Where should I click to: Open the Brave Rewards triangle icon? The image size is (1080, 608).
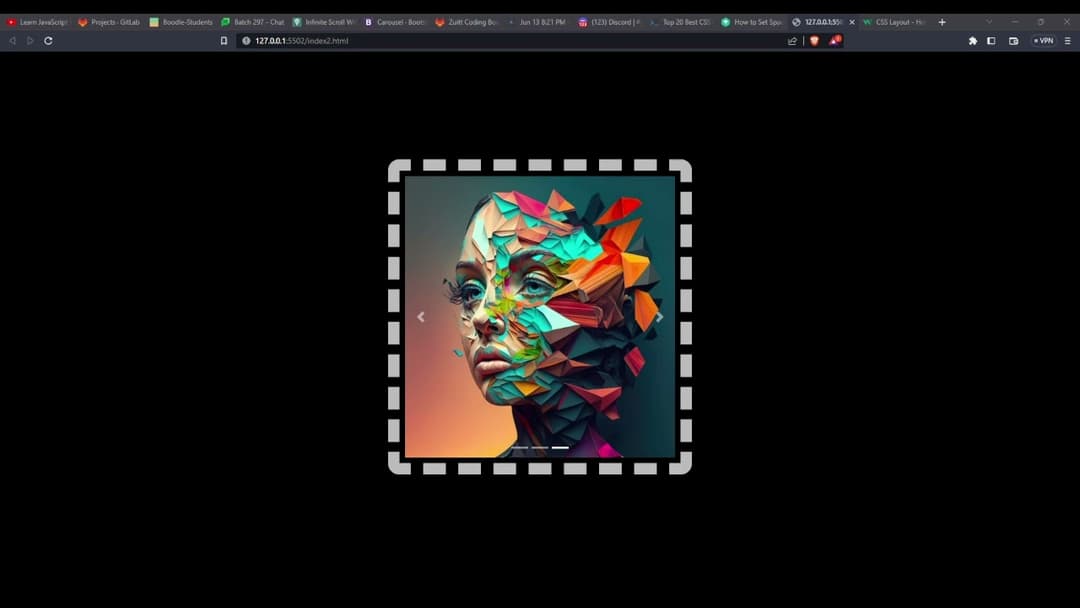(835, 42)
